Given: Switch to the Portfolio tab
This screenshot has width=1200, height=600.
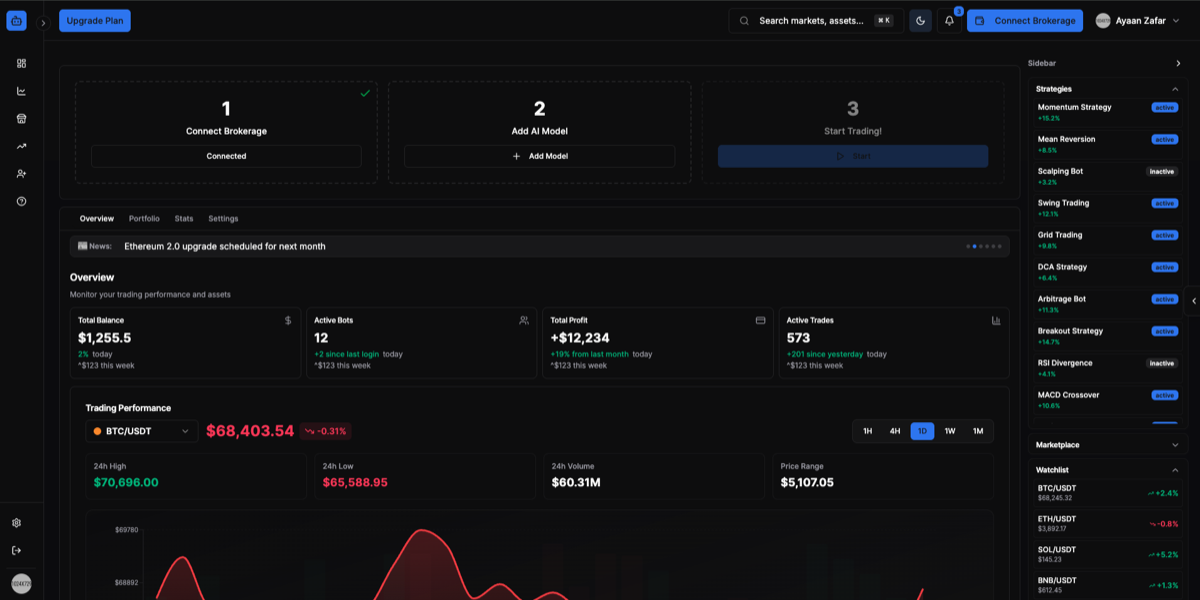Looking at the screenshot, I should (143, 218).
